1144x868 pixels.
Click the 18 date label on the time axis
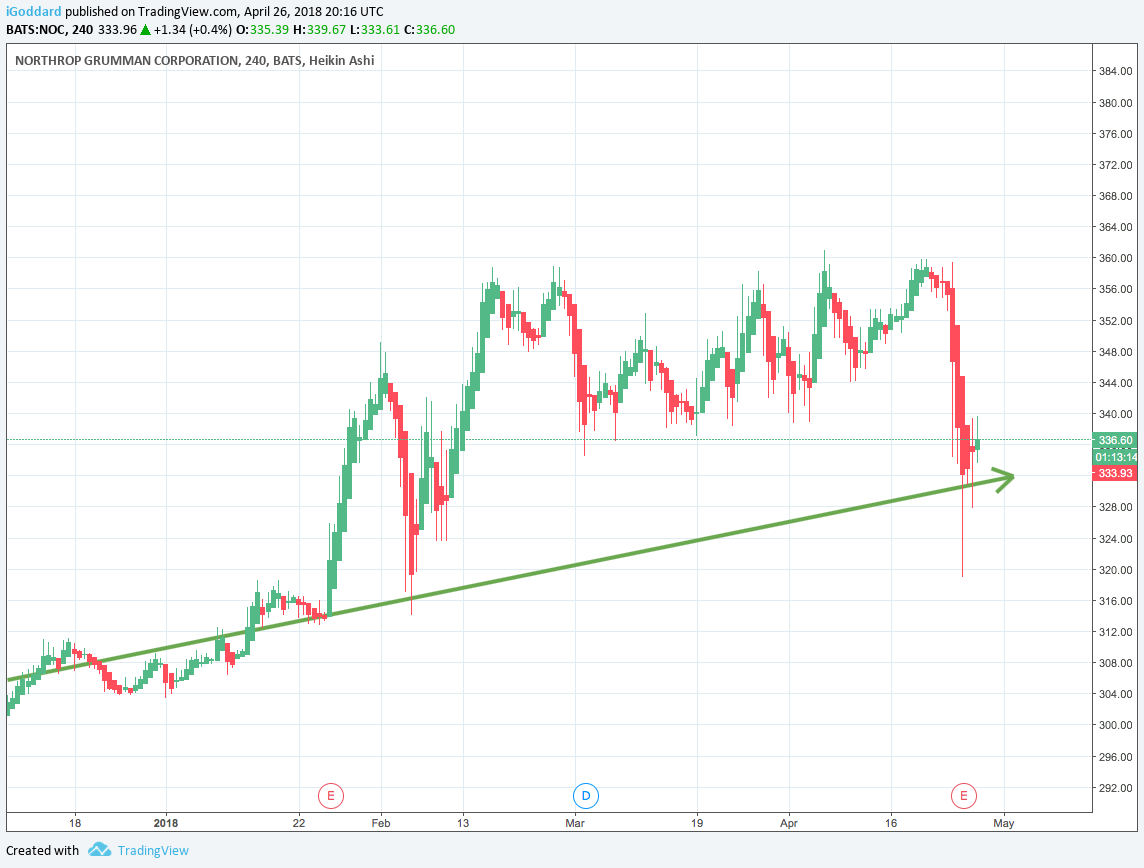tap(75, 823)
